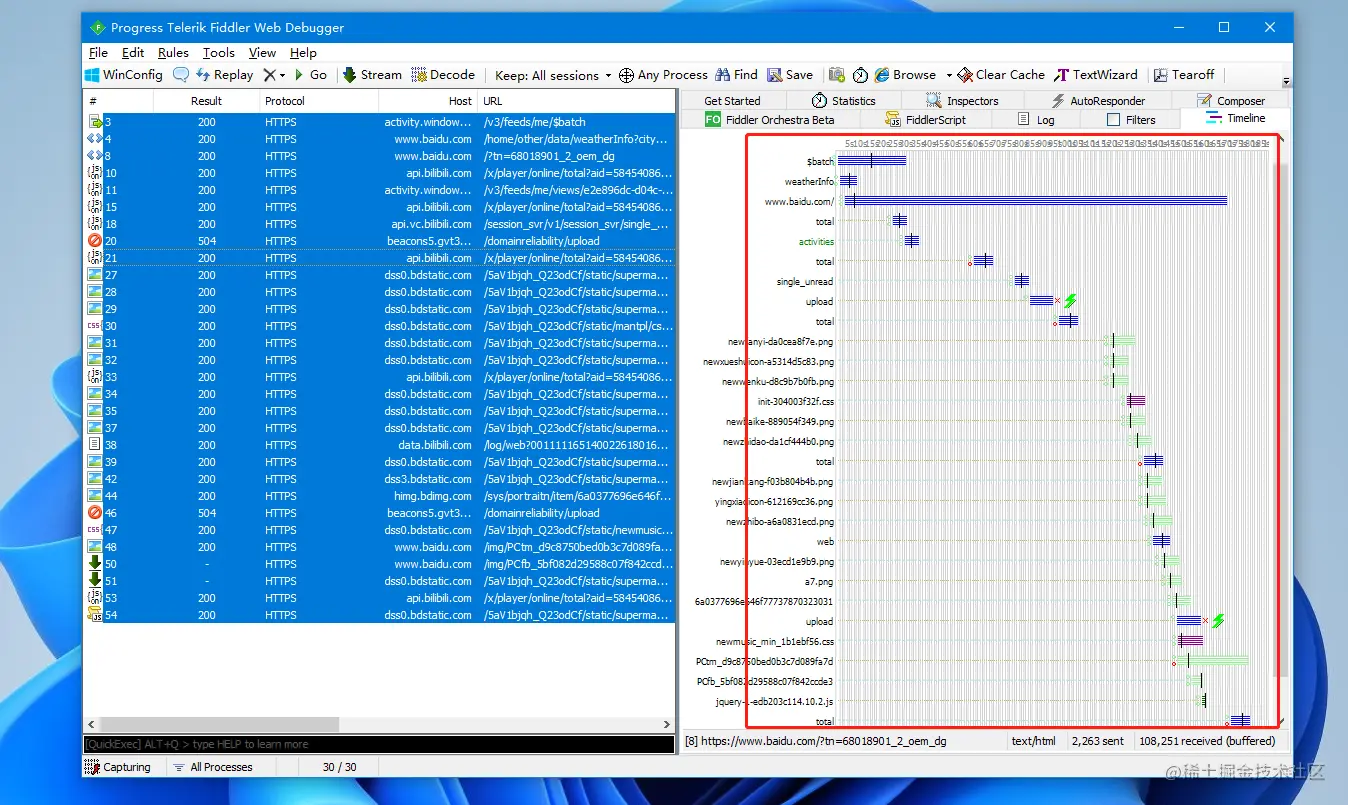
Task: Click Clear Cache
Action: click(1001, 75)
